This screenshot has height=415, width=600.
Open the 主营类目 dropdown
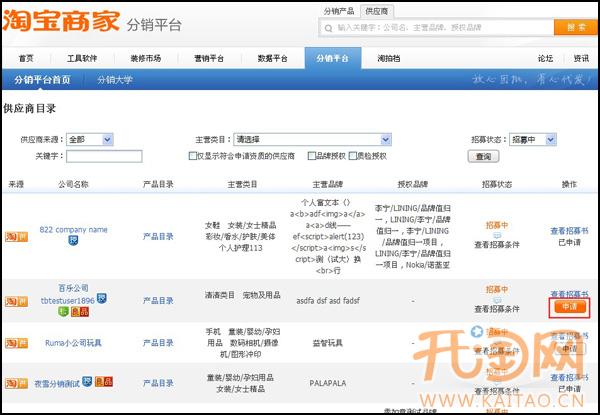312,140
